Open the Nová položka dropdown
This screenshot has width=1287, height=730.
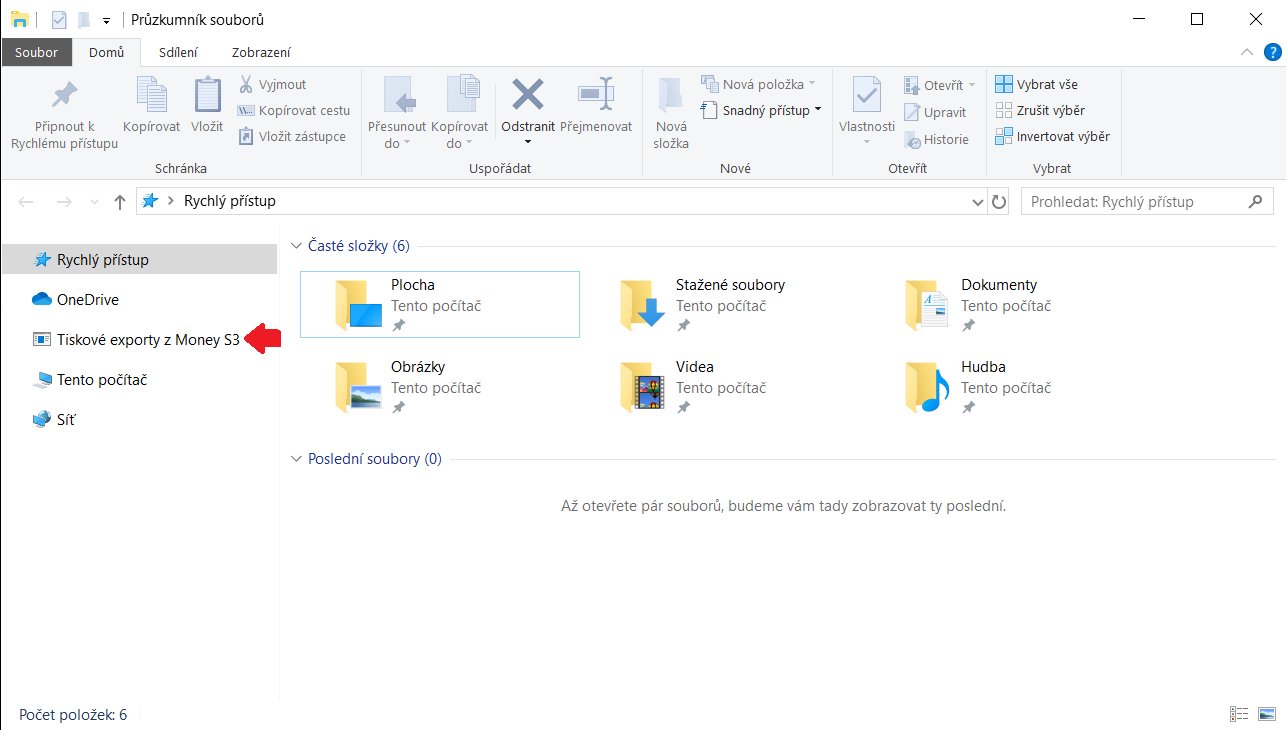coord(758,84)
